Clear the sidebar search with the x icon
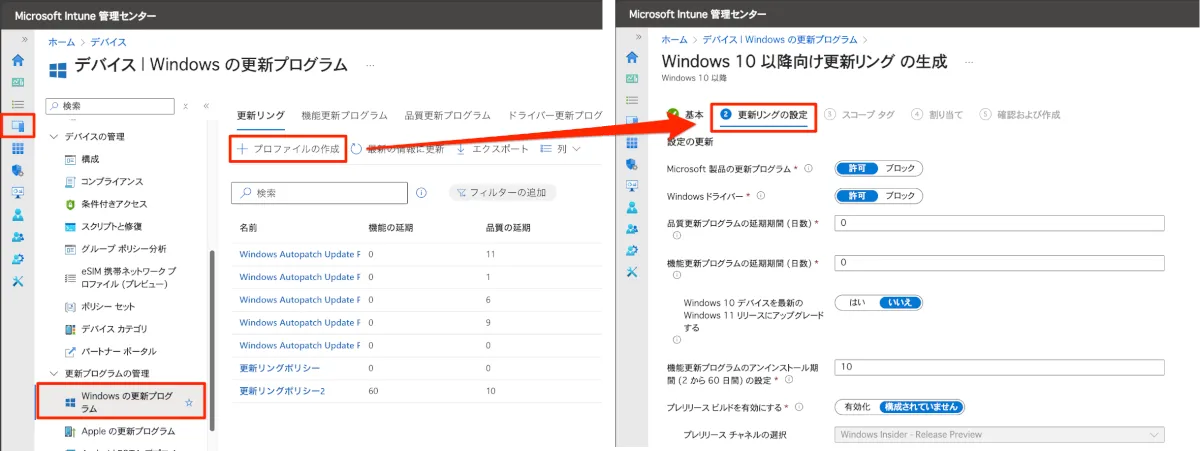1200x451 pixels. 185,105
